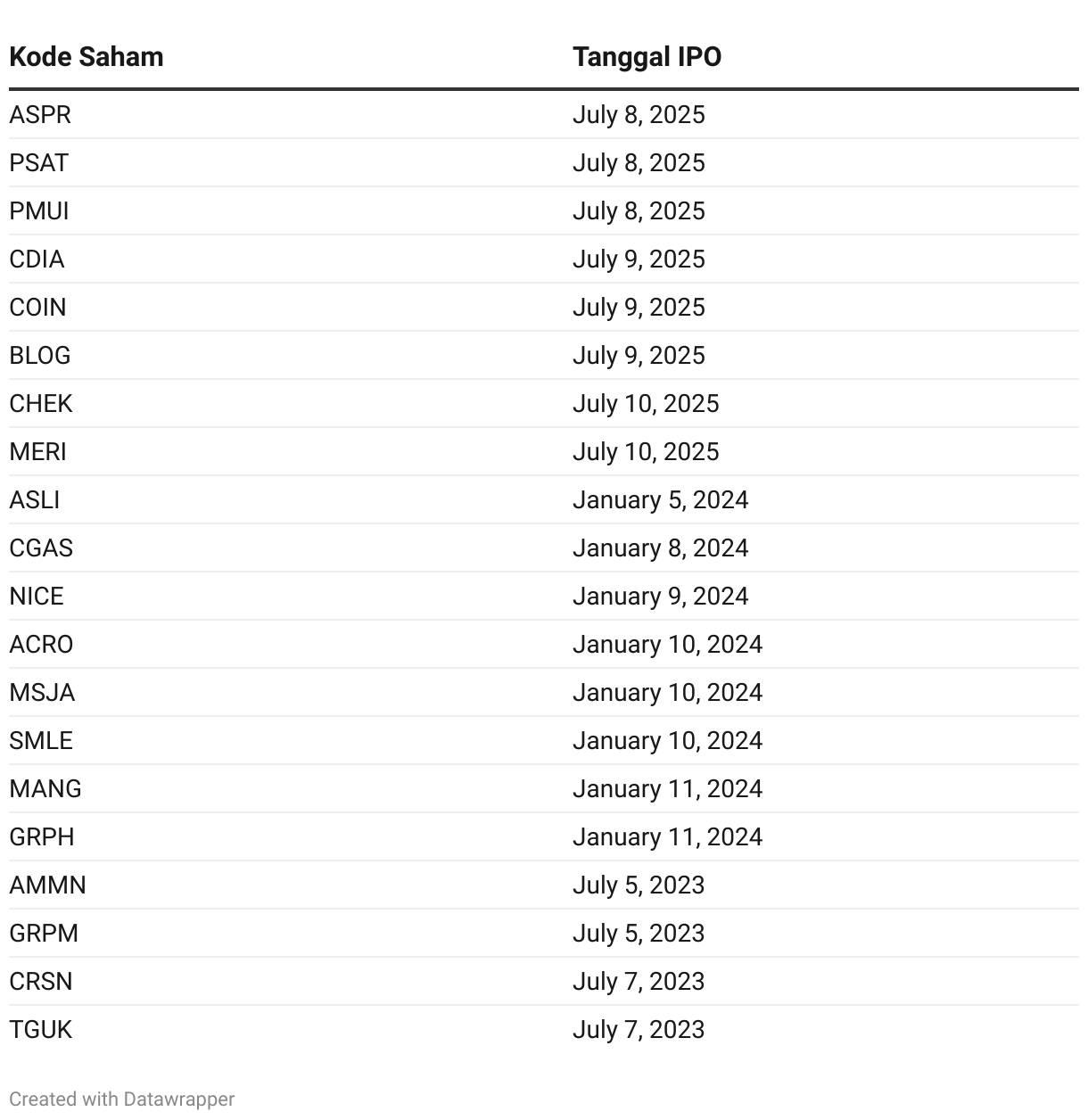Click the ACRO stock code cell
This screenshot has width=1088, height=1120.
point(41,645)
